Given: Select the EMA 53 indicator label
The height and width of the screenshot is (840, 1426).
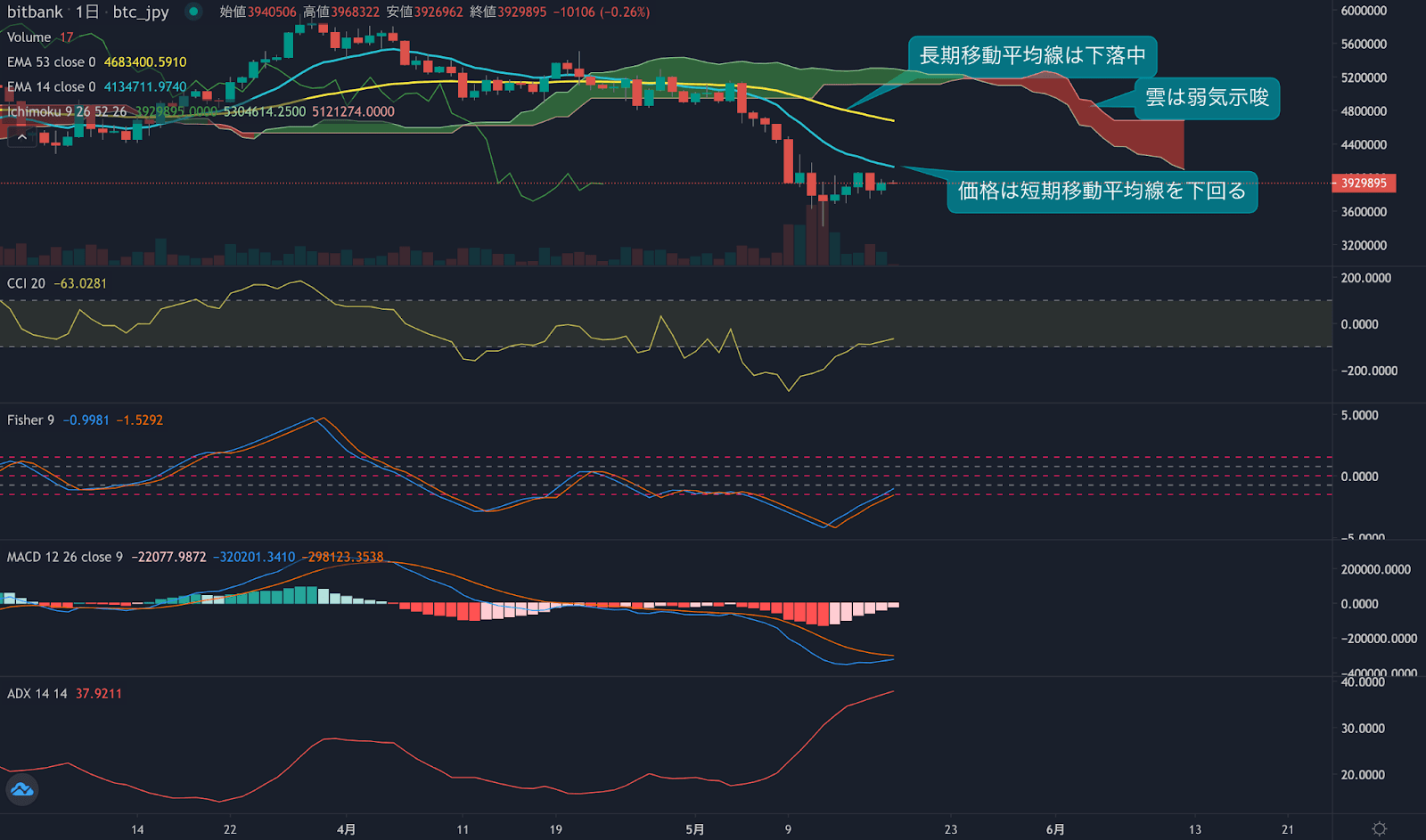Looking at the screenshot, I should [53, 62].
